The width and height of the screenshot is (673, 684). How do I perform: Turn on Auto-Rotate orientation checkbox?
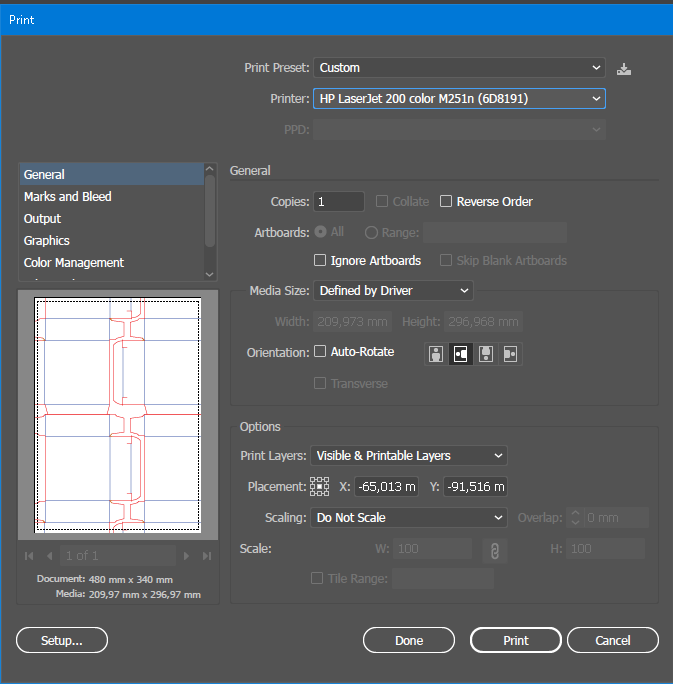pos(320,352)
